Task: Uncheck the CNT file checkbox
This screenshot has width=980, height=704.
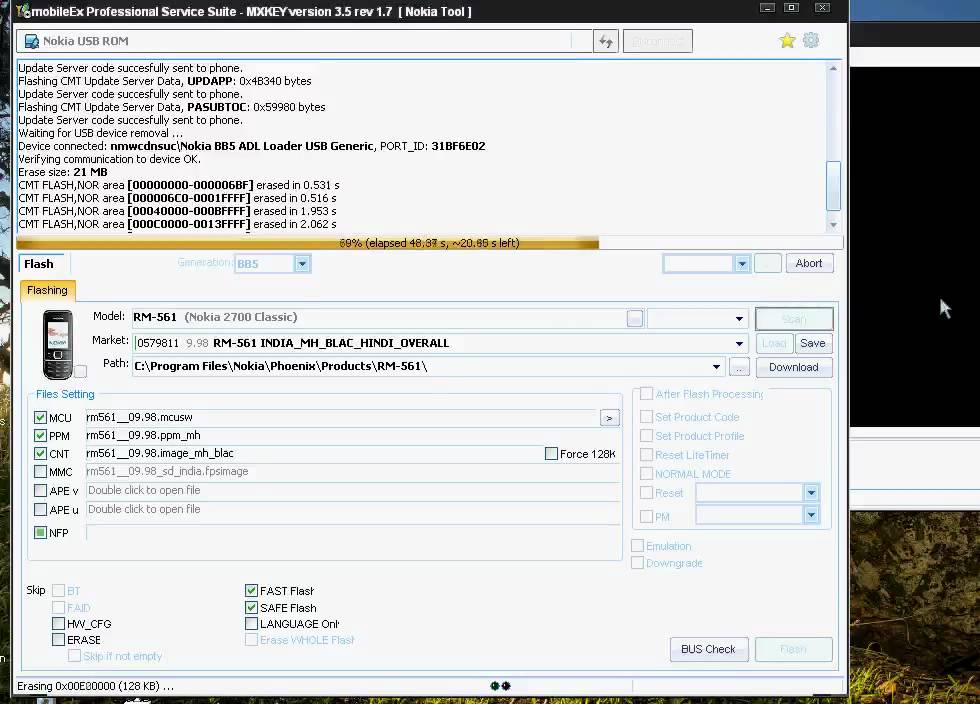Action: [x=41, y=453]
